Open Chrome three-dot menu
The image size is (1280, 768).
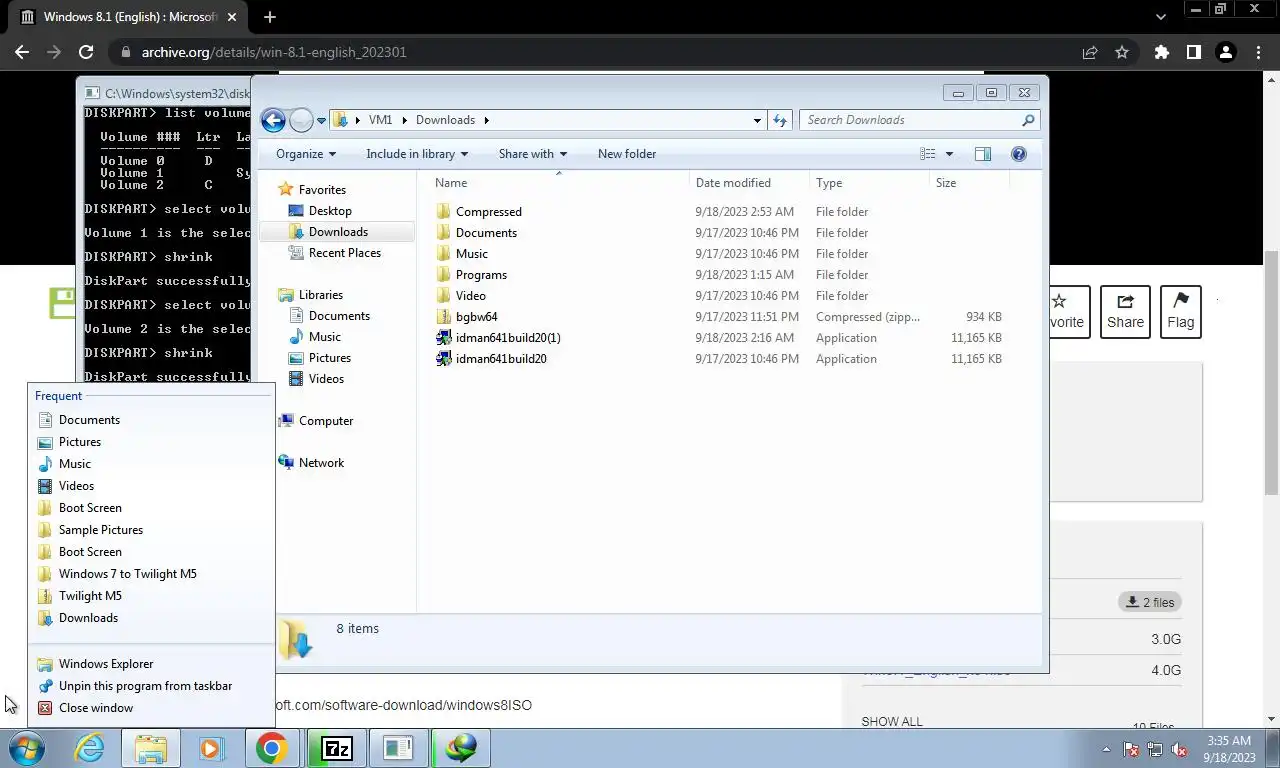1258,52
